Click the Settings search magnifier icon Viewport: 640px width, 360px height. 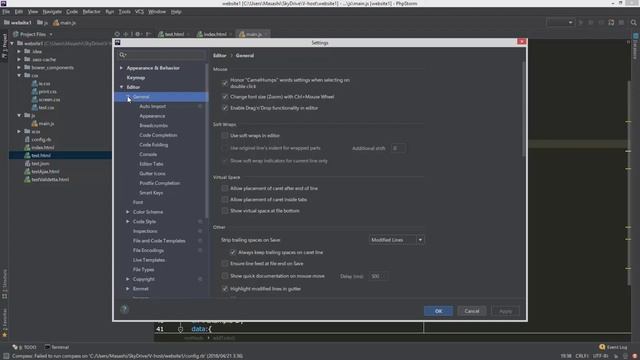[x=122, y=55]
